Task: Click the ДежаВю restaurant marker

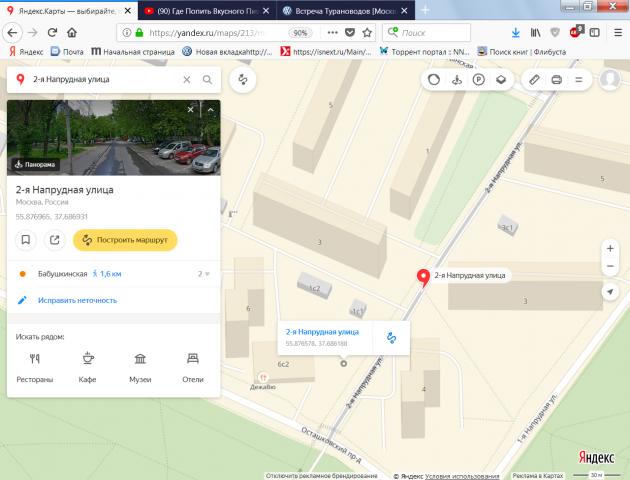Action: click(263, 378)
